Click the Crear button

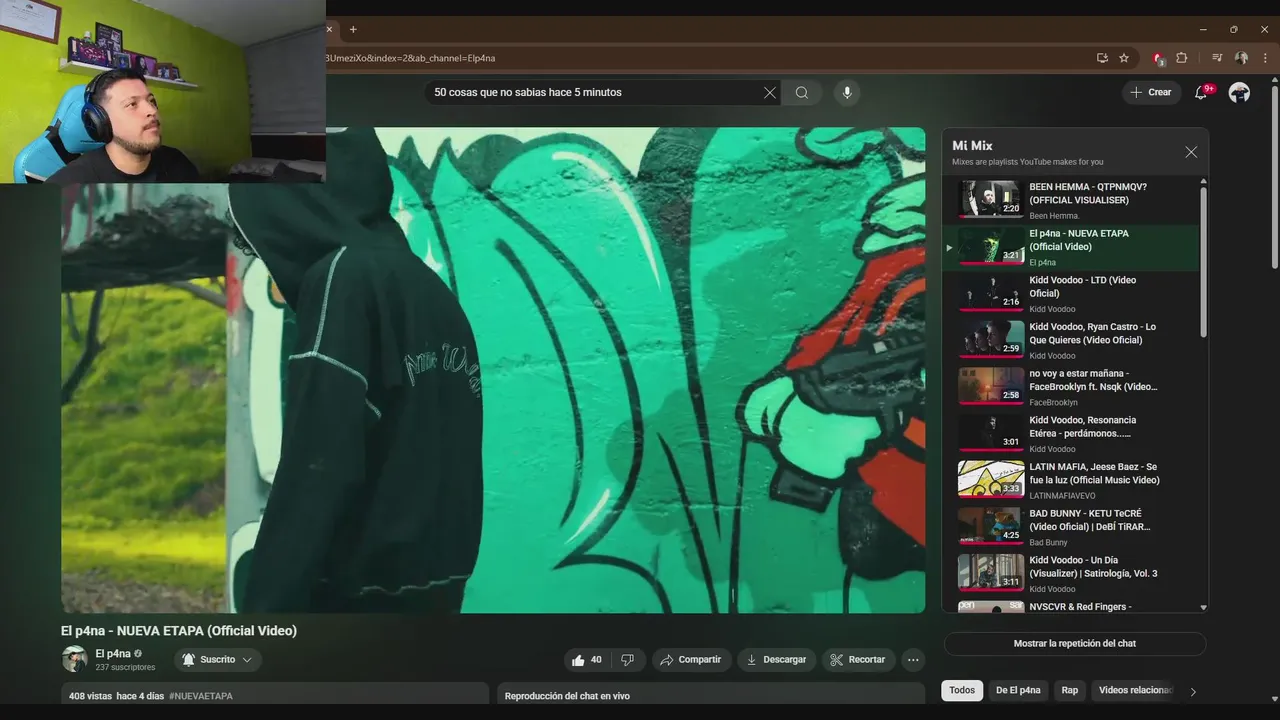point(1150,92)
